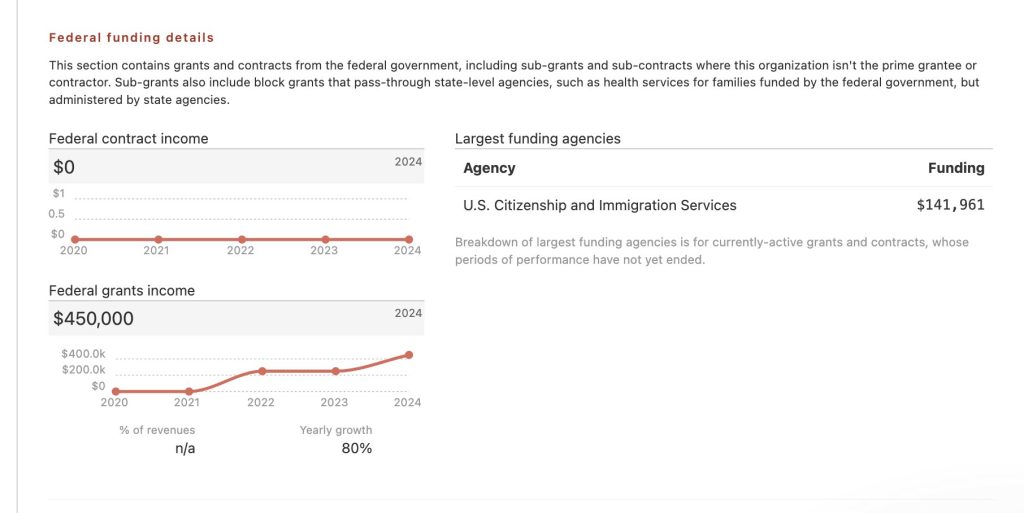Click the Largest funding agencies title

537,139
